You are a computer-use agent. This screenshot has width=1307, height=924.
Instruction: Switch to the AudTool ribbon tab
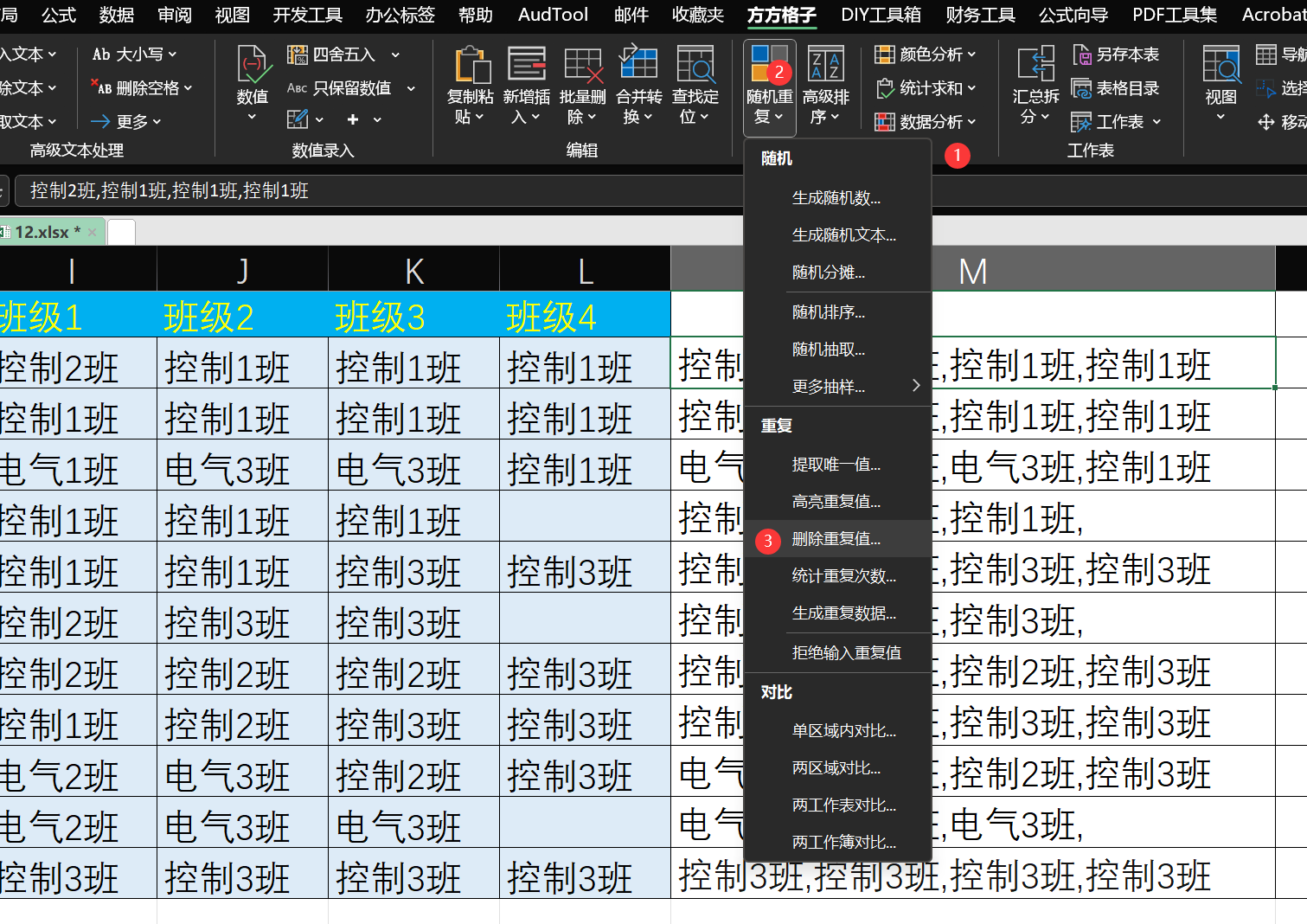coord(553,15)
